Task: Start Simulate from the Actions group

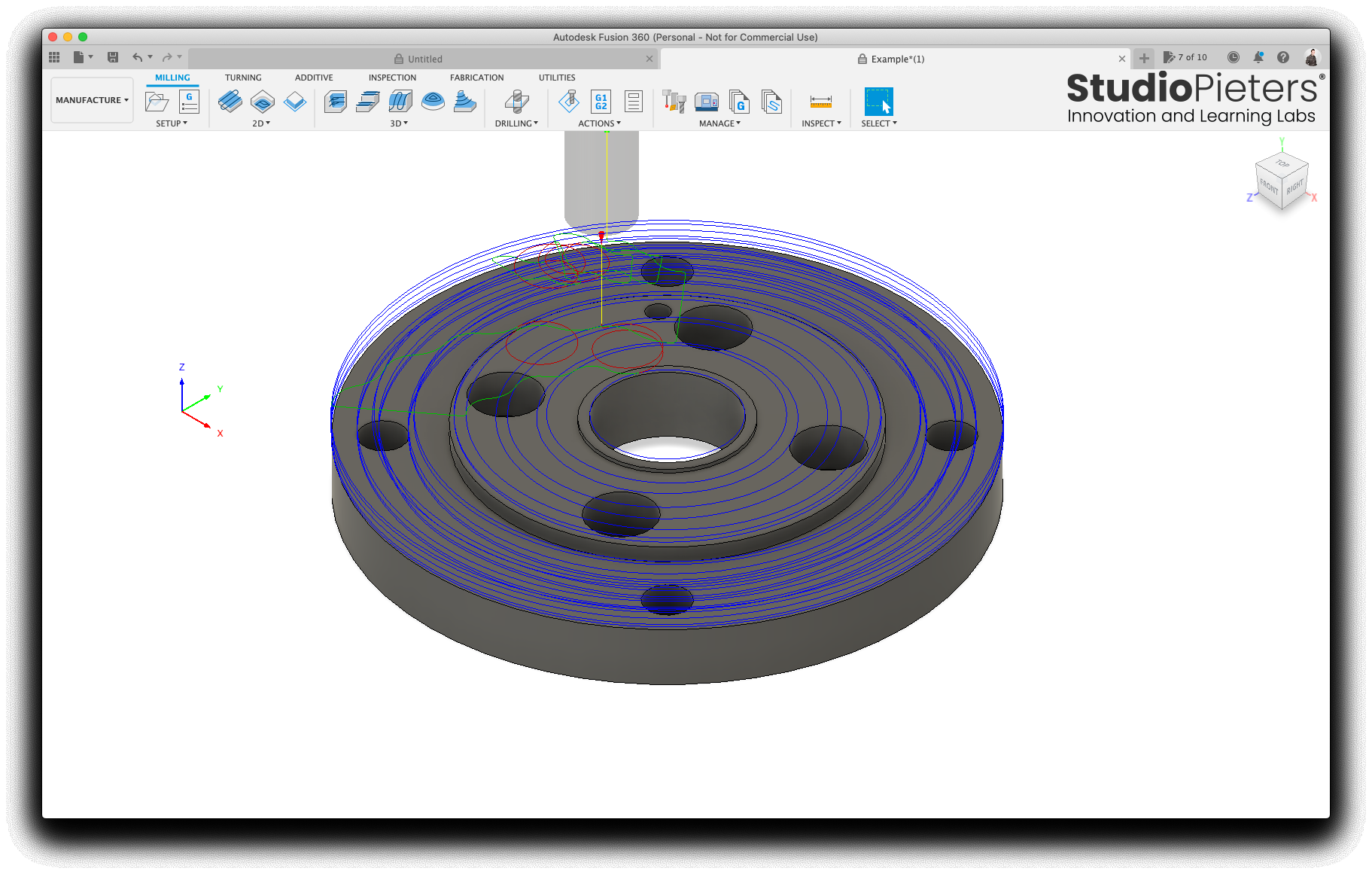Action: [x=569, y=101]
